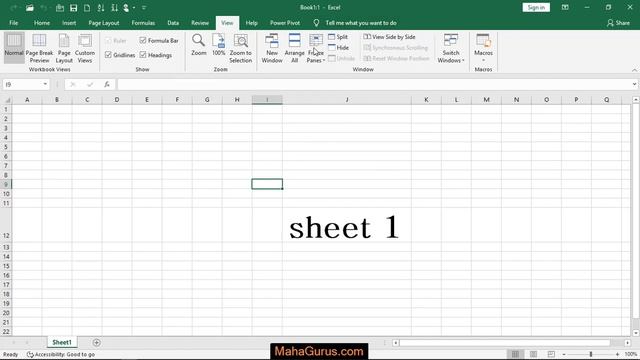Select column J header
640x360 pixels.
[x=347, y=100]
